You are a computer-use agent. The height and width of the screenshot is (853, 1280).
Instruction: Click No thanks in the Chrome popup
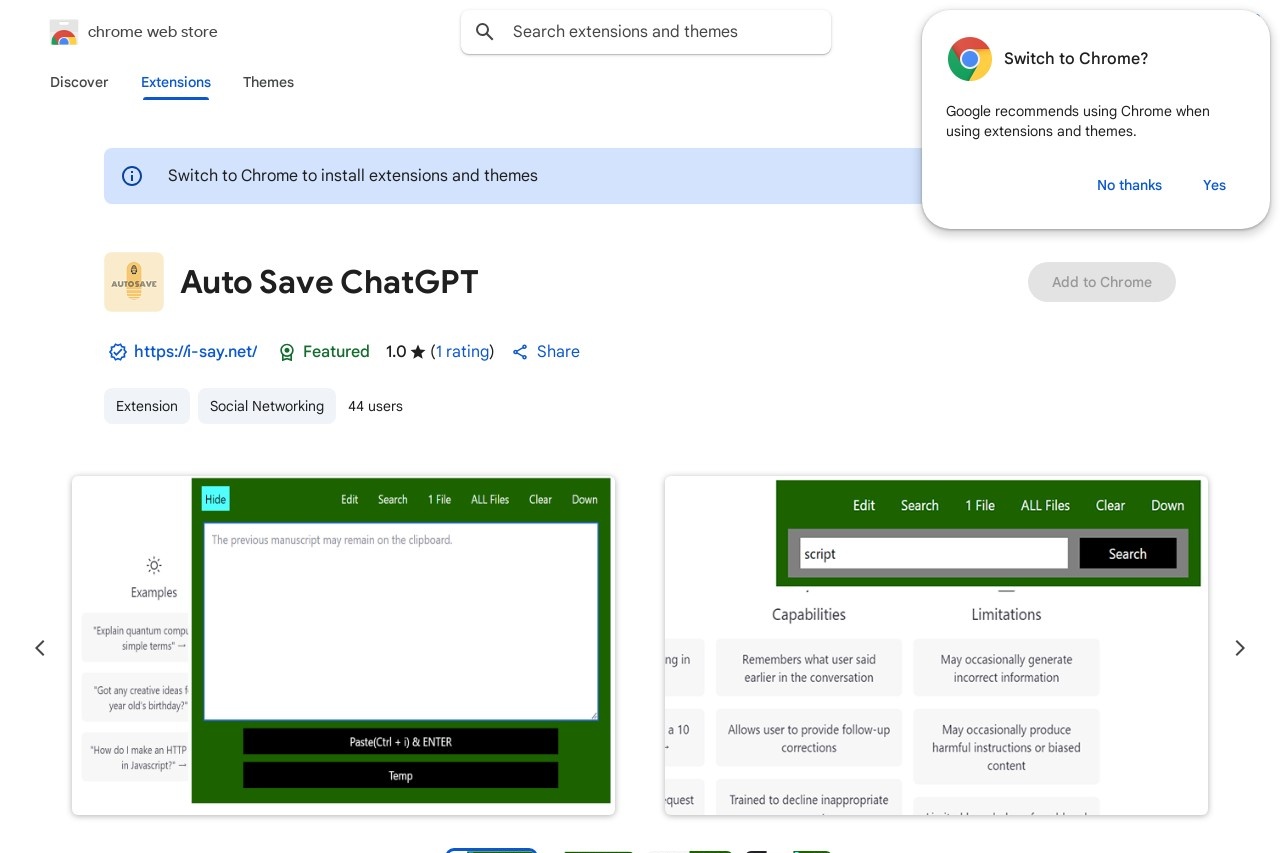click(x=1129, y=185)
